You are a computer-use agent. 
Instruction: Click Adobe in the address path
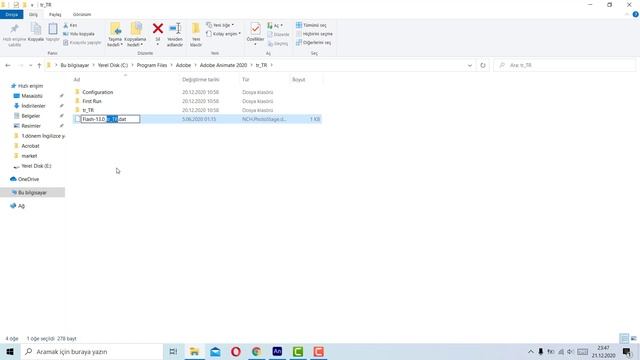click(x=183, y=65)
